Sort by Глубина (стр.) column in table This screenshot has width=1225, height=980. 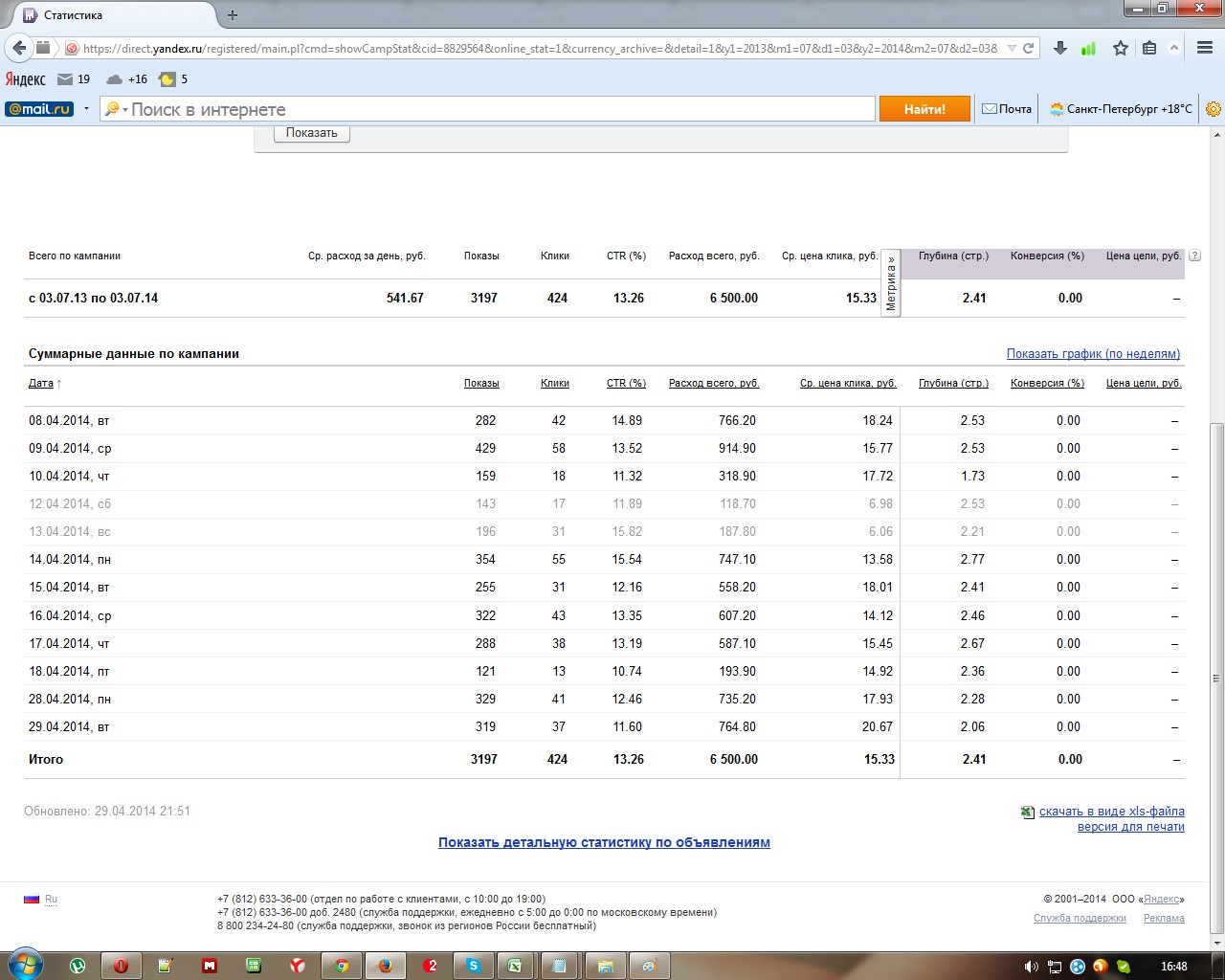coord(953,384)
